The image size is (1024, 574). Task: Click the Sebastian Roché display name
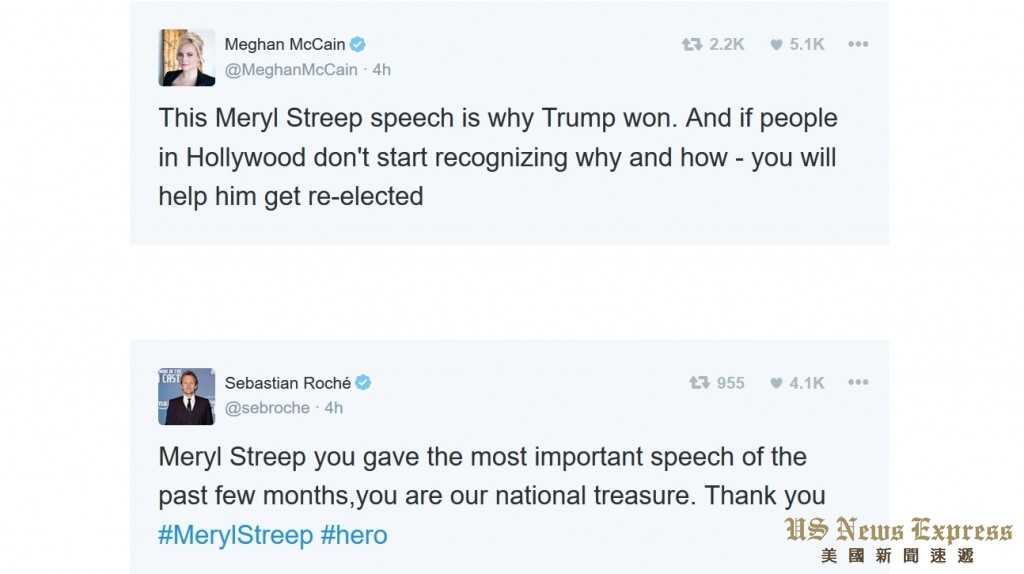coord(288,383)
